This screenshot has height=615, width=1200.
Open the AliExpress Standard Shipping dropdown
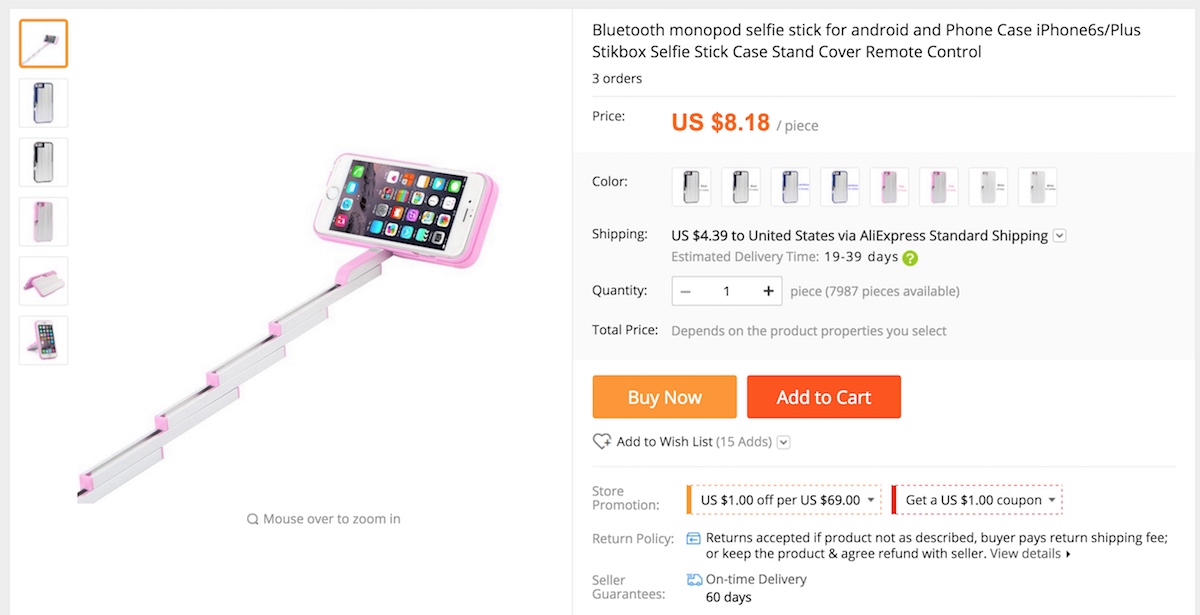pyautogui.click(x=1059, y=235)
